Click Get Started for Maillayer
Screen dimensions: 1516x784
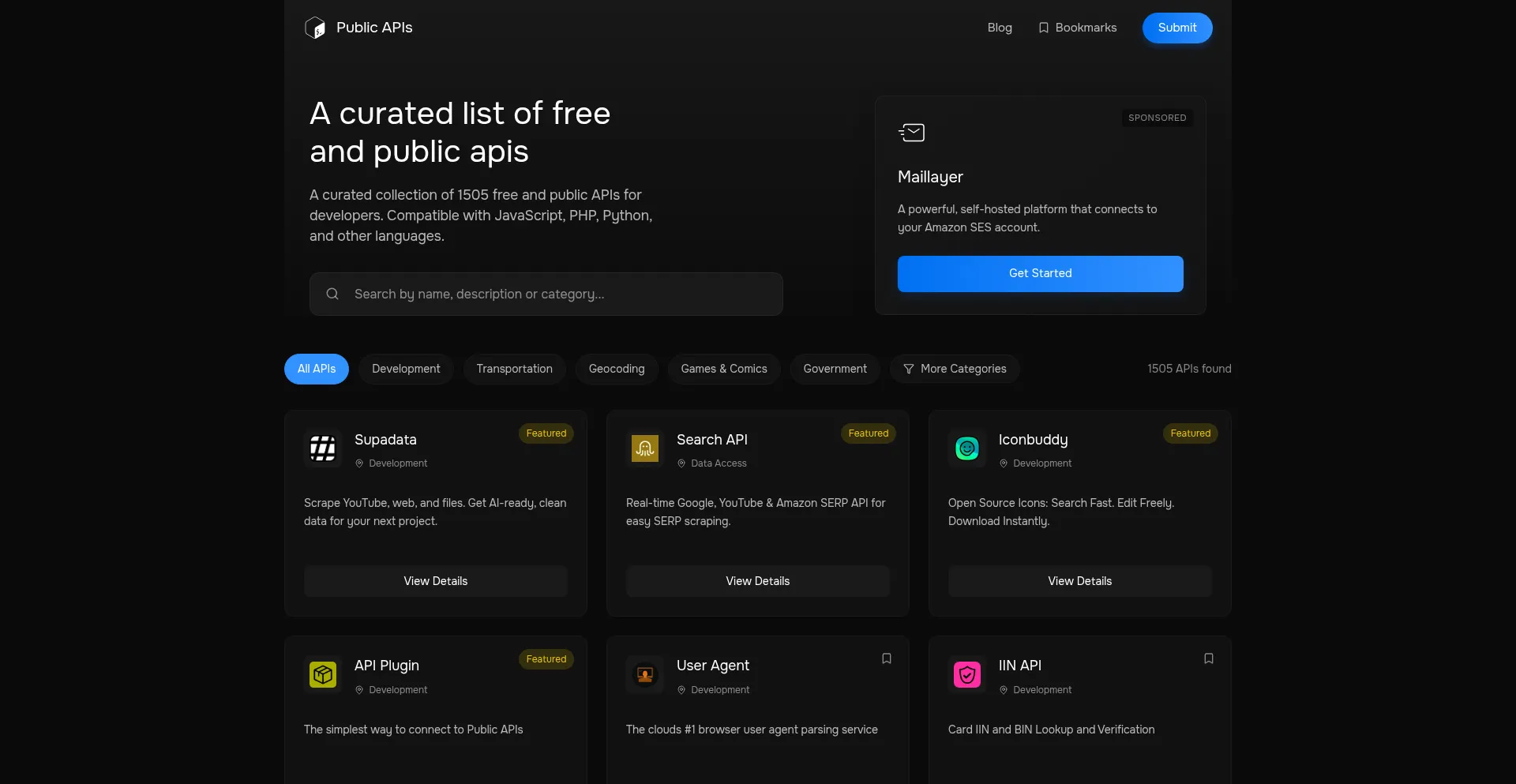coord(1040,273)
